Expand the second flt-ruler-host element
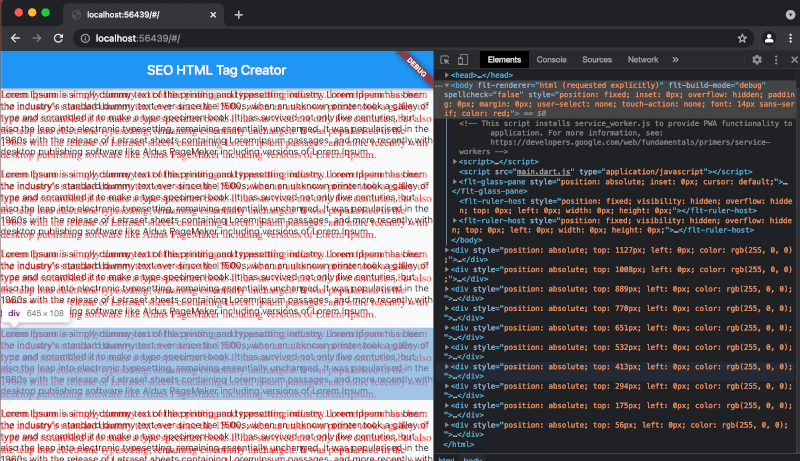Screen dimensions: 800x461 455,220
